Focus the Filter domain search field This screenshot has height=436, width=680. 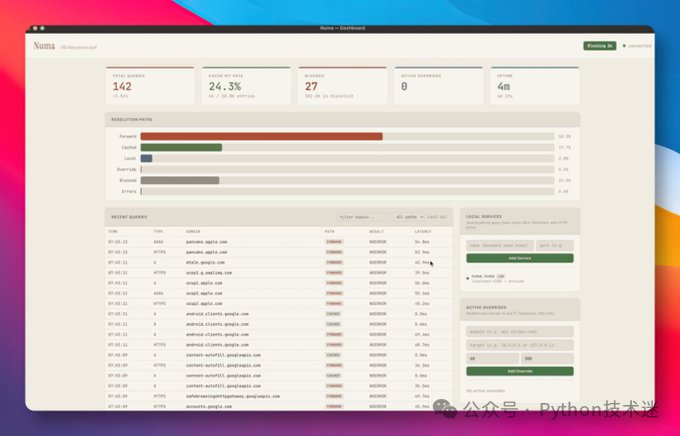point(363,217)
